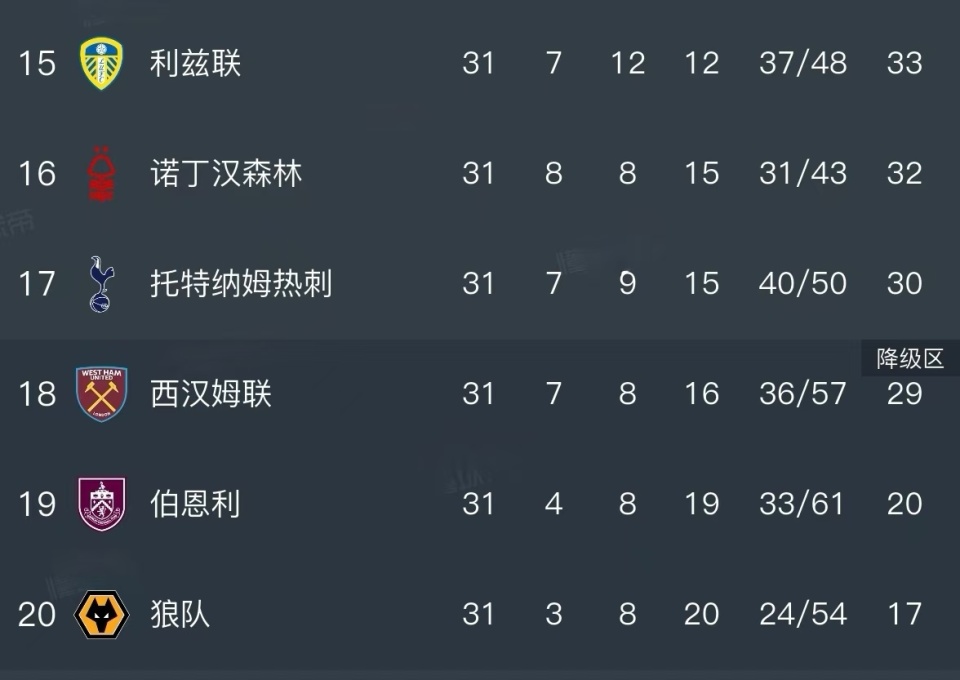The height and width of the screenshot is (680, 960).
Task: Click the Nottingham Forest club crest
Action: click(x=101, y=174)
